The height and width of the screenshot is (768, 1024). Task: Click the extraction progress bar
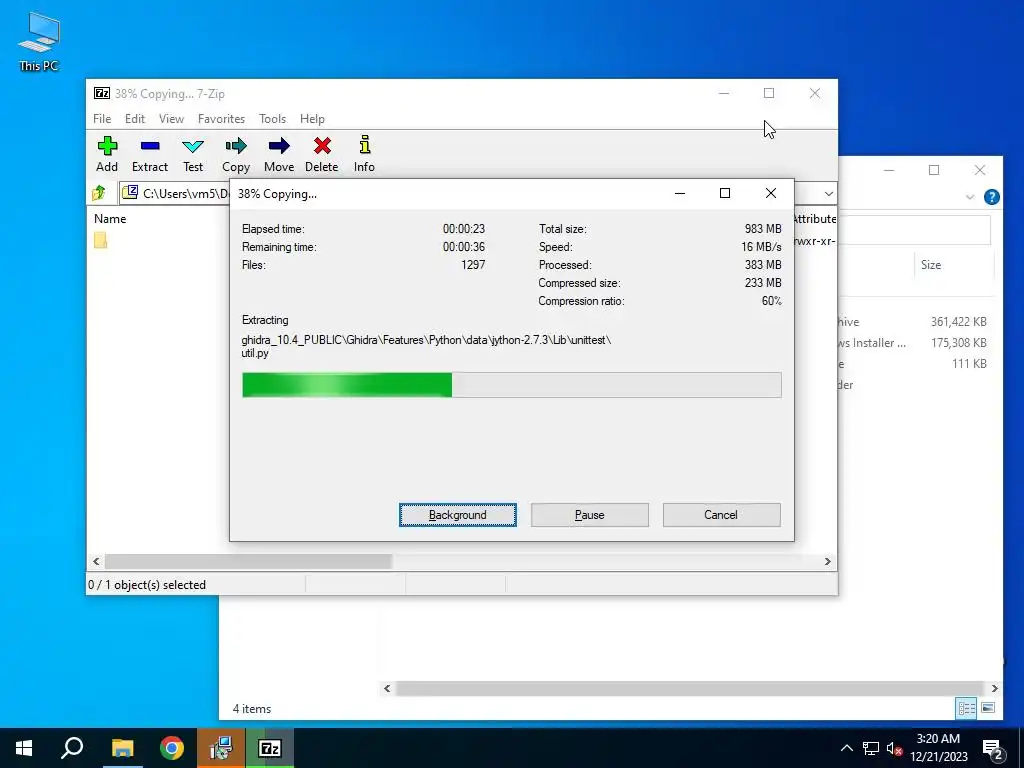point(511,385)
